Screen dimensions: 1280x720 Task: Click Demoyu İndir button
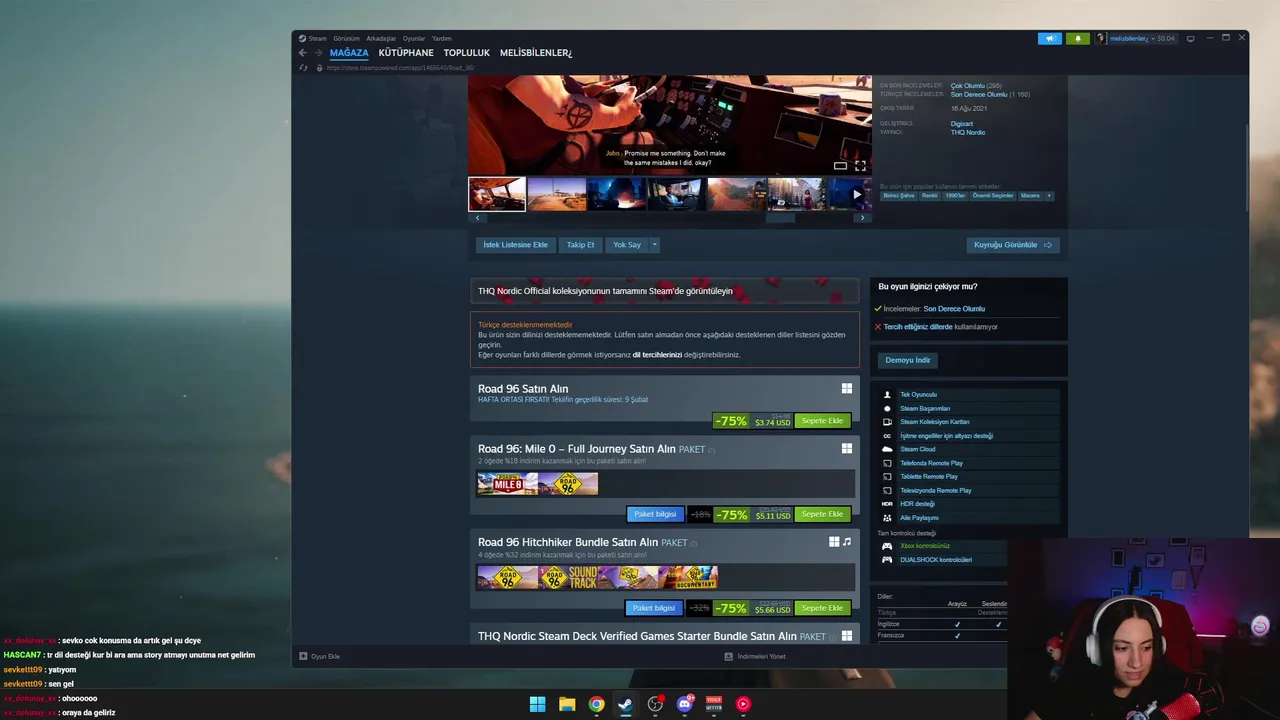click(x=908, y=360)
